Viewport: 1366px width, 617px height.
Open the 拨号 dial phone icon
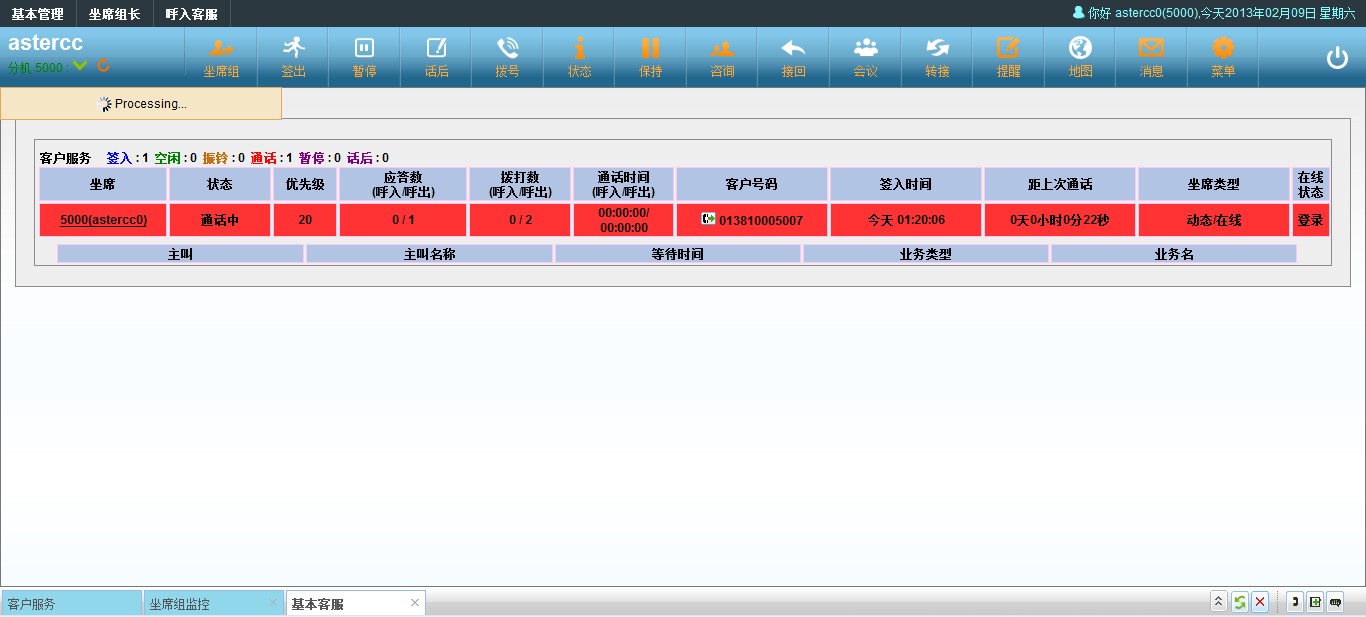click(x=508, y=48)
